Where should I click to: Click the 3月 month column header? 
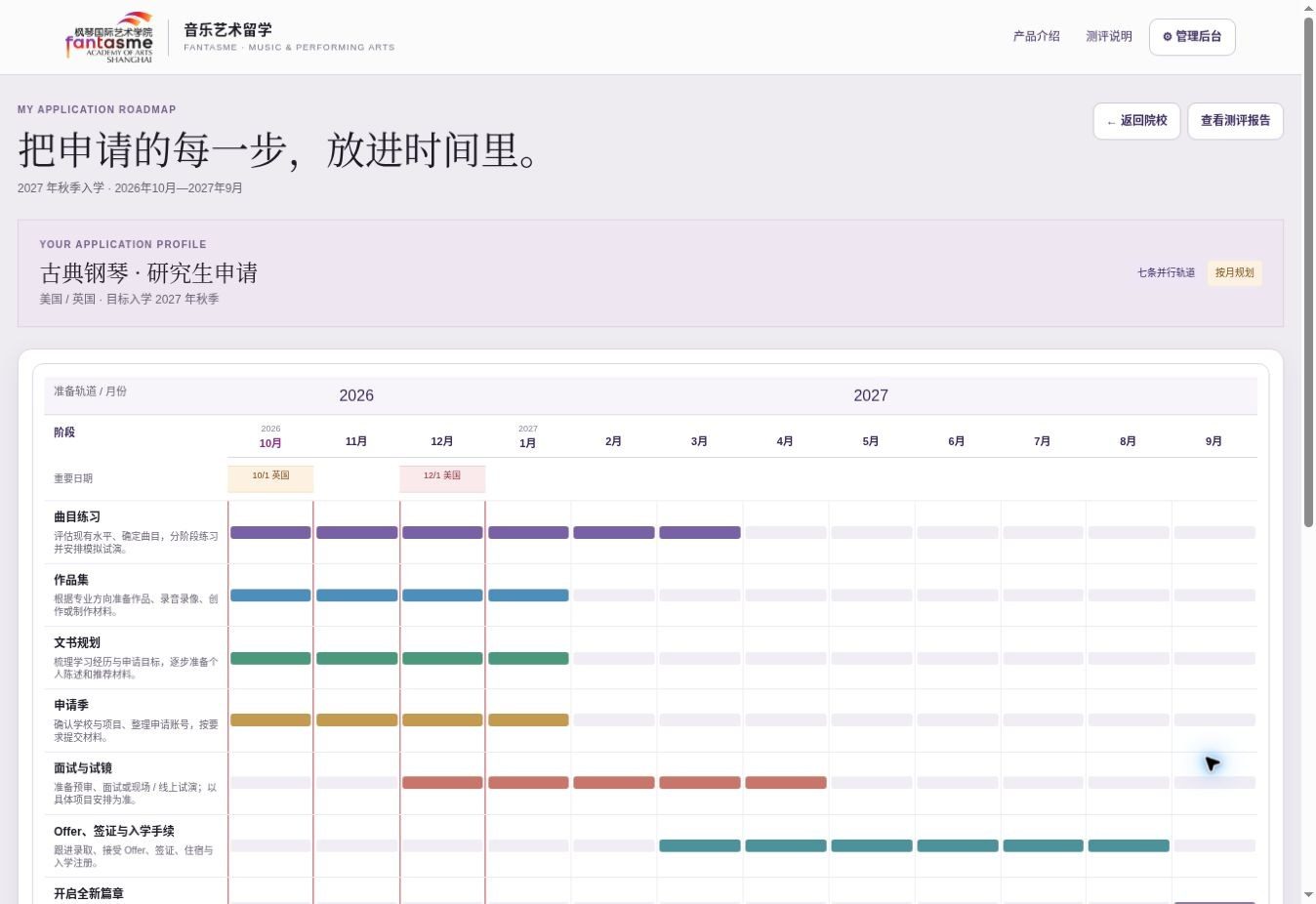pos(699,441)
